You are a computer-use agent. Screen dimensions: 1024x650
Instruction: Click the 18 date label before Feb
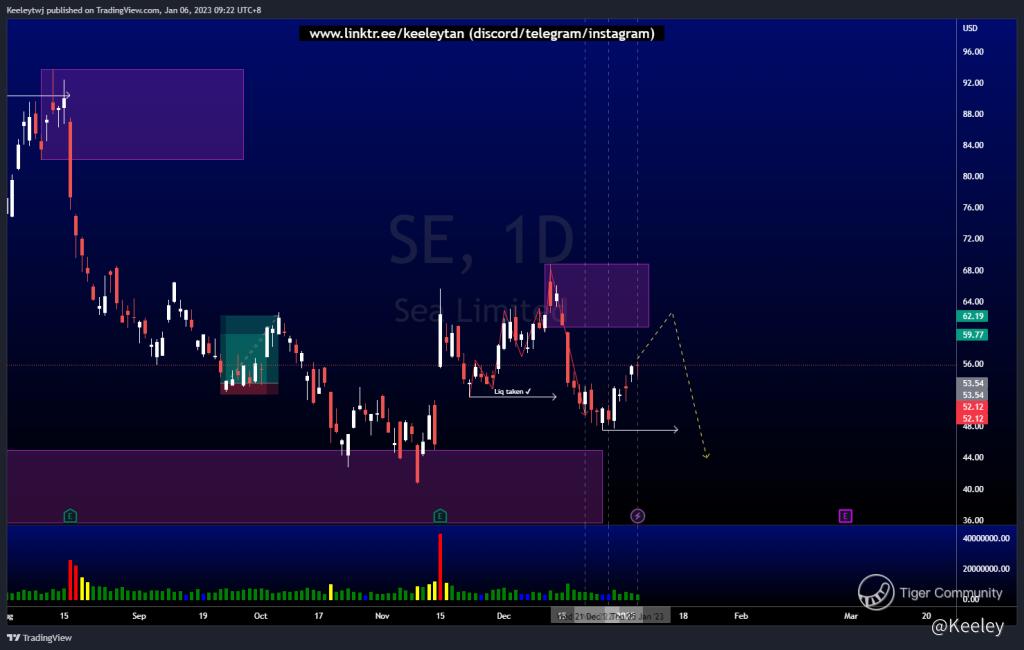click(683, 616)
